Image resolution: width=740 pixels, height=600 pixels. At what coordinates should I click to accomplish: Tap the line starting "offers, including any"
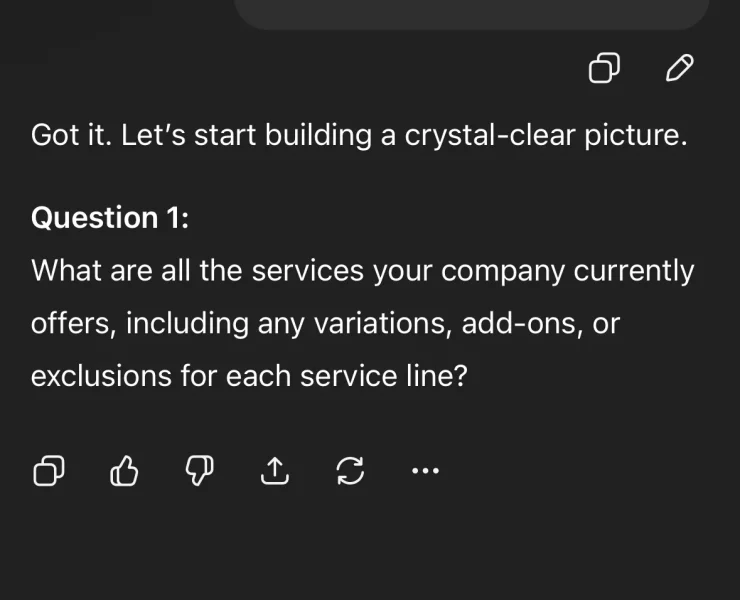point(325,324)
